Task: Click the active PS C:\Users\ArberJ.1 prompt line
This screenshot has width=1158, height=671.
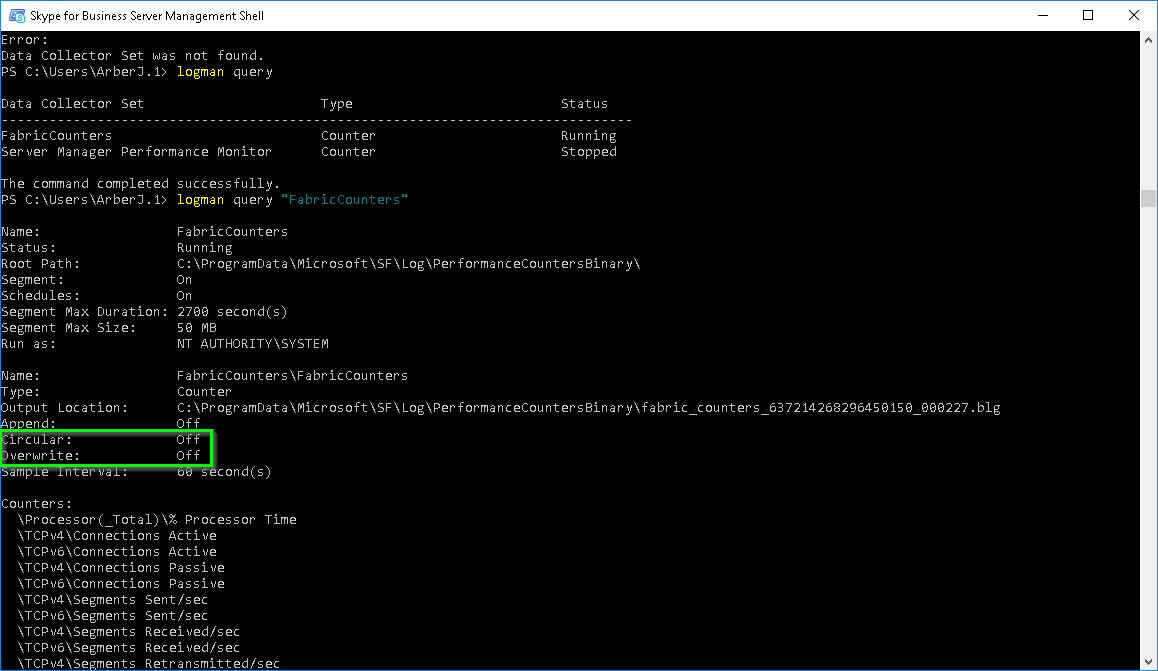Action: click(90, 199)
